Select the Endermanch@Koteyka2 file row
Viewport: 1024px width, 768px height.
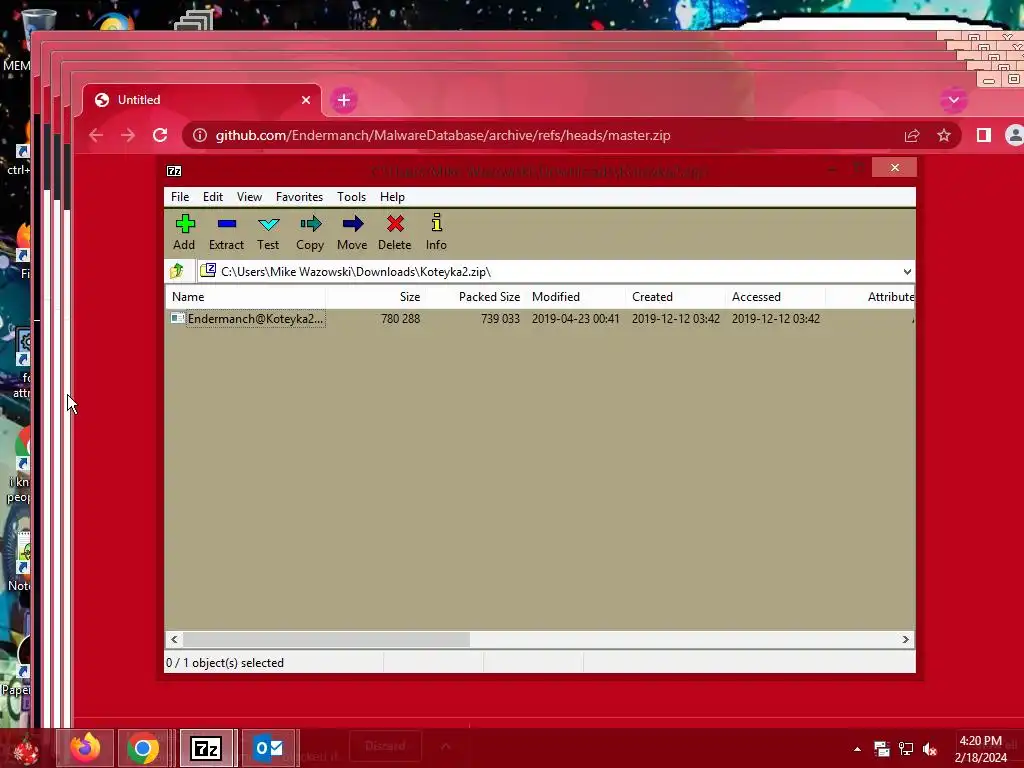click(539, 319)
